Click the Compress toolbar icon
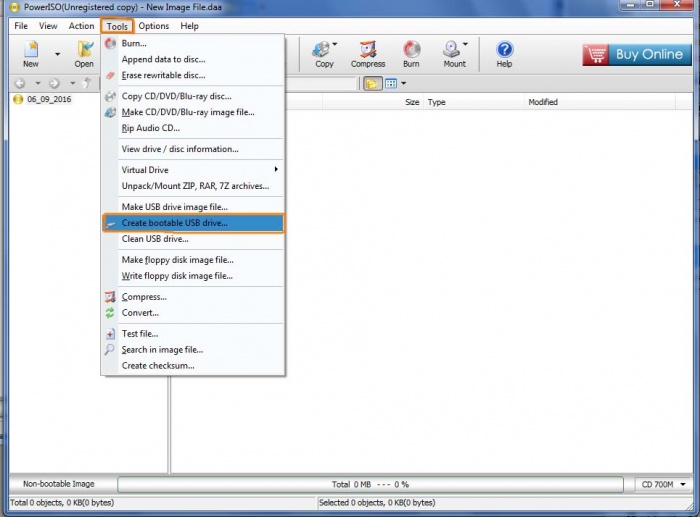Image resolution: width=700 pixels, height=517 pixels. coord(368,53)
